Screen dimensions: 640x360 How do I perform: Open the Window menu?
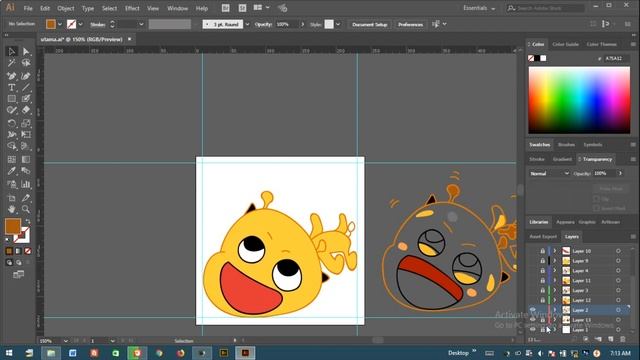tap(178, 8)
